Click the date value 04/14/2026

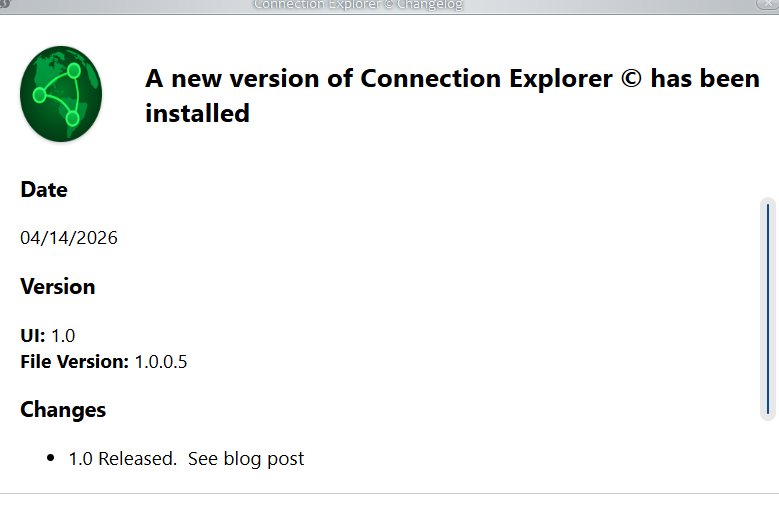pos(69,238)
